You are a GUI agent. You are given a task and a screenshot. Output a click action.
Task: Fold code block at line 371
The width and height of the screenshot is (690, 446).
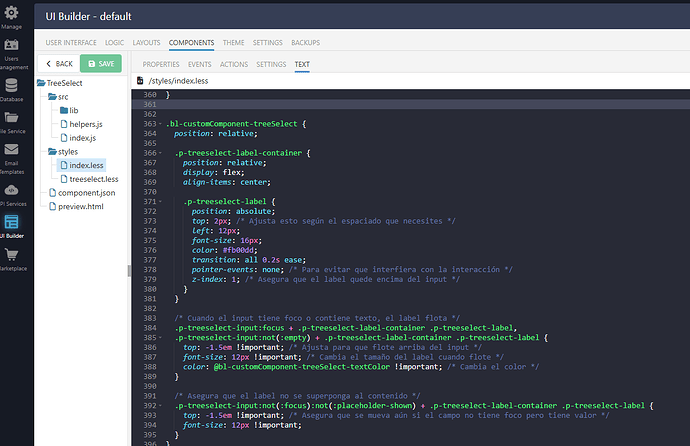point(160,201)
